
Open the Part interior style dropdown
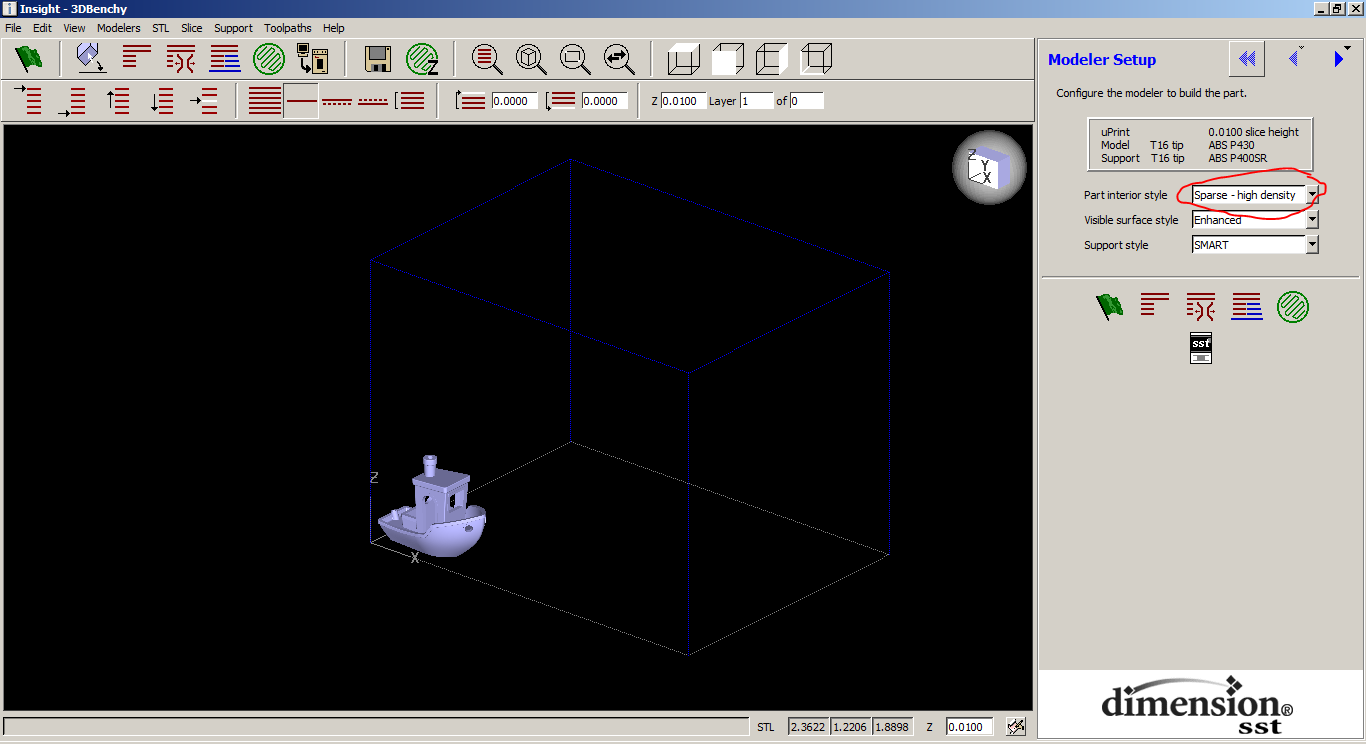tap(1312, 195)
